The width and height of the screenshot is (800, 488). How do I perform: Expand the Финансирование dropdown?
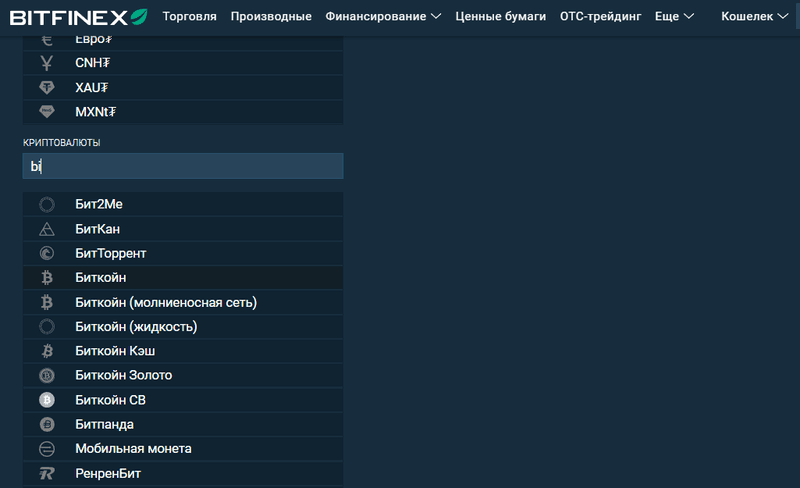383,16
